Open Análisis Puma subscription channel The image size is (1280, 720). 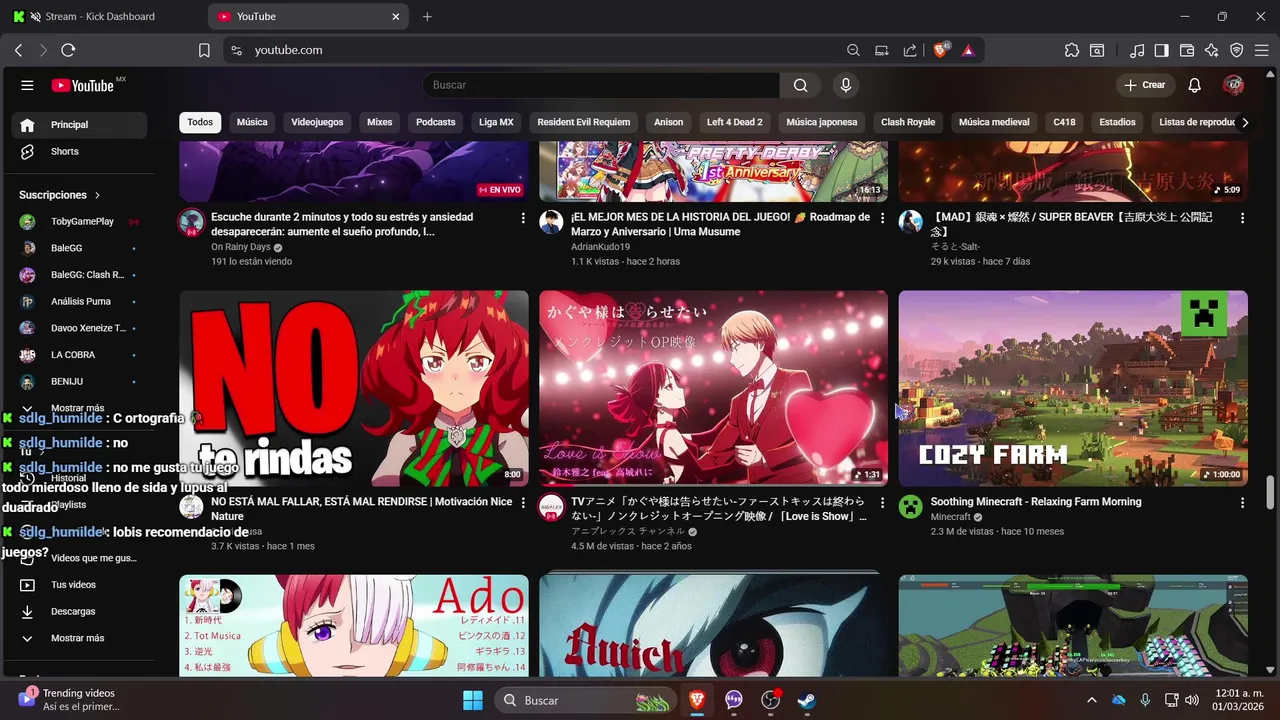(79, 301)
